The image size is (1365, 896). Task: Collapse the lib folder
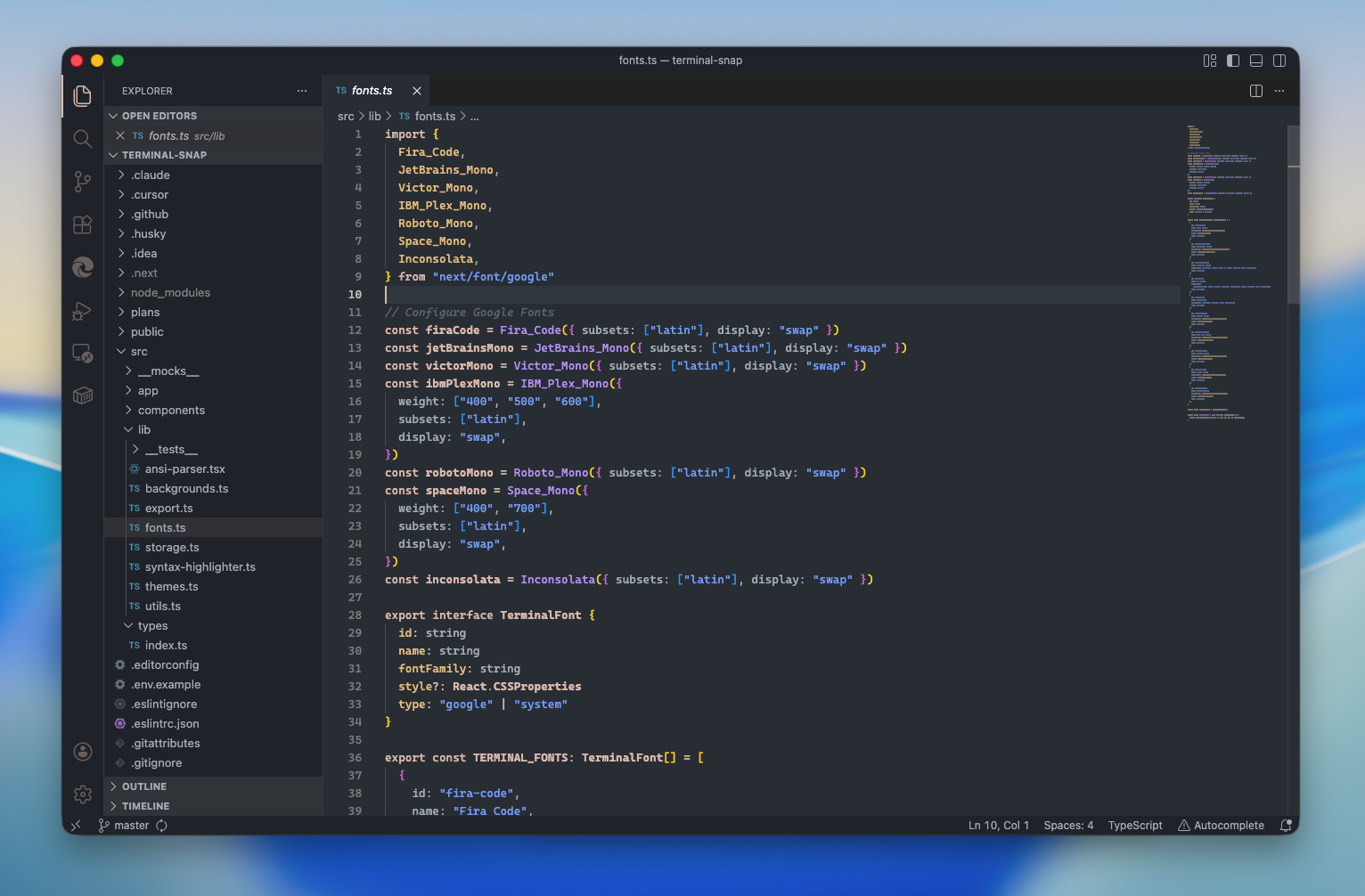point(213,430)
